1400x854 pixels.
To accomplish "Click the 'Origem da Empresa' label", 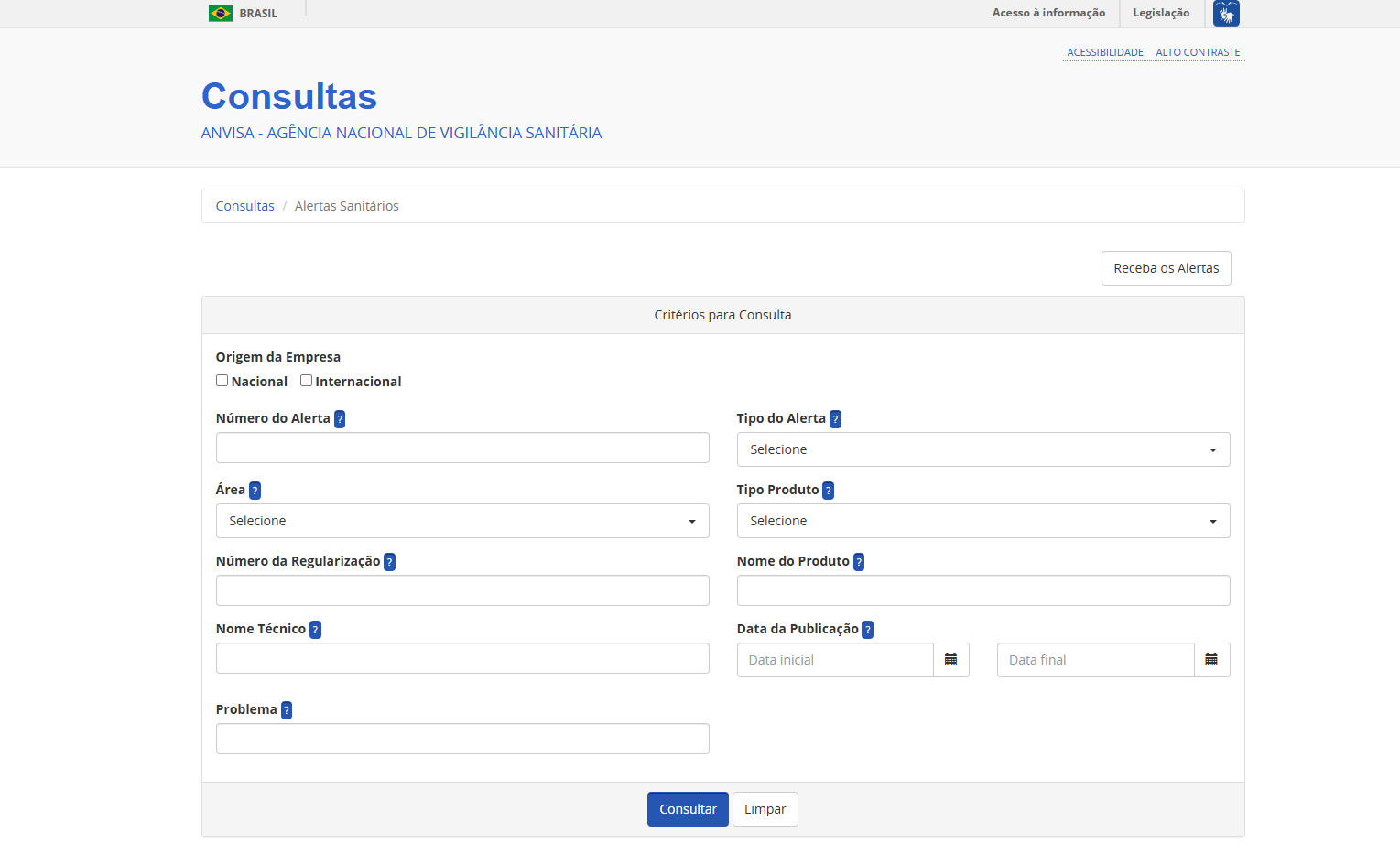I will click(x=277, y=357).
